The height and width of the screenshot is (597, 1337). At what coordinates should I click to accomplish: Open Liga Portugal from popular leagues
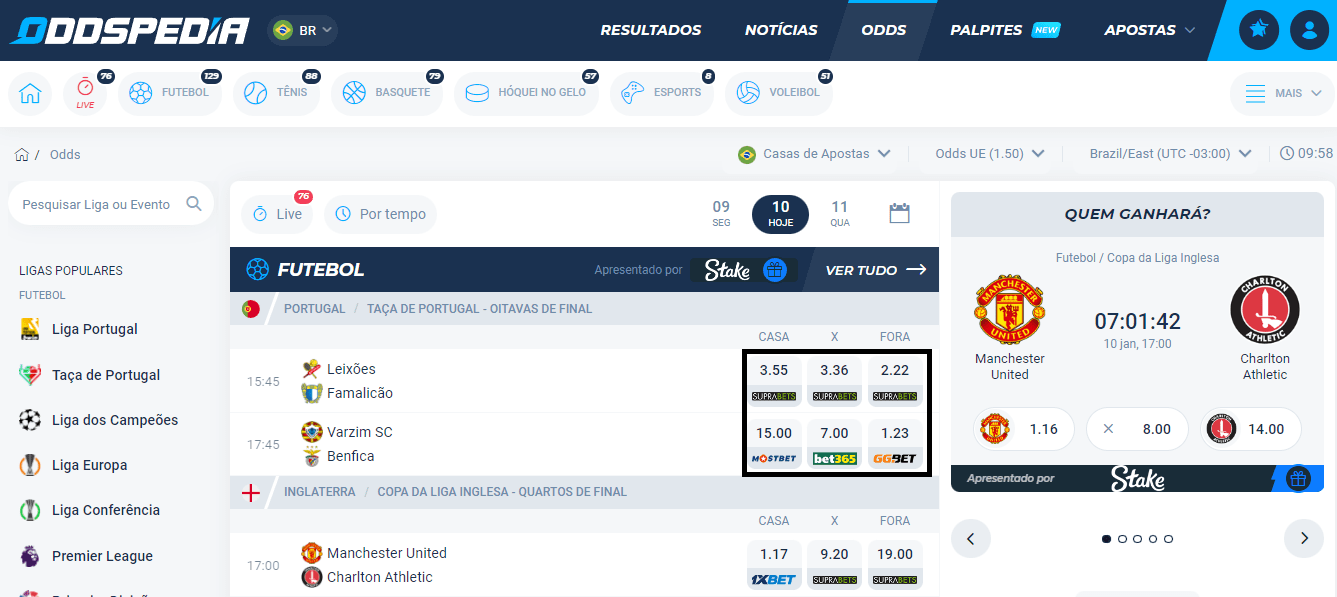[94, 329]
